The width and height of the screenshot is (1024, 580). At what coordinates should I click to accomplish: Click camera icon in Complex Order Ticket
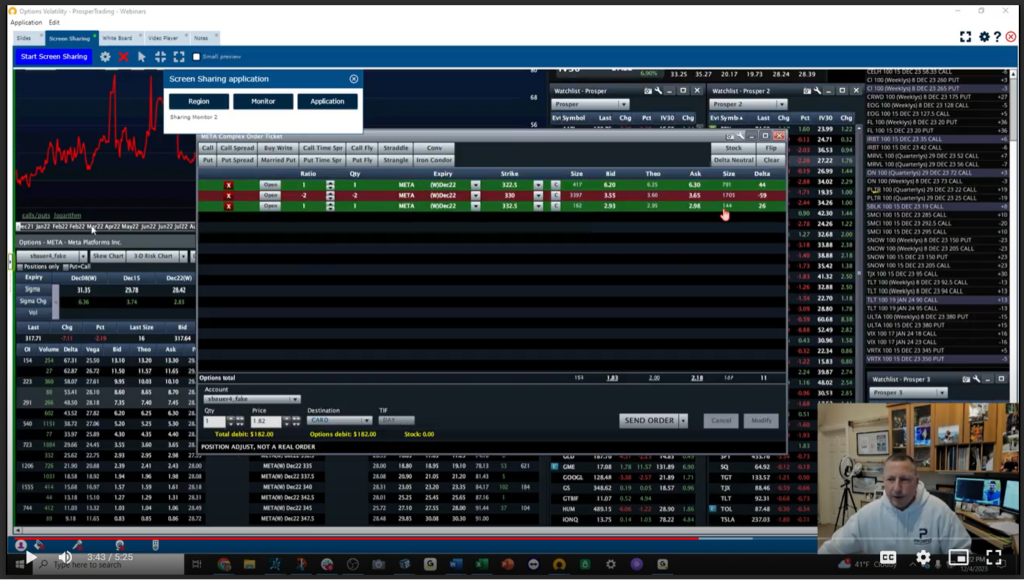click(730, 136)
